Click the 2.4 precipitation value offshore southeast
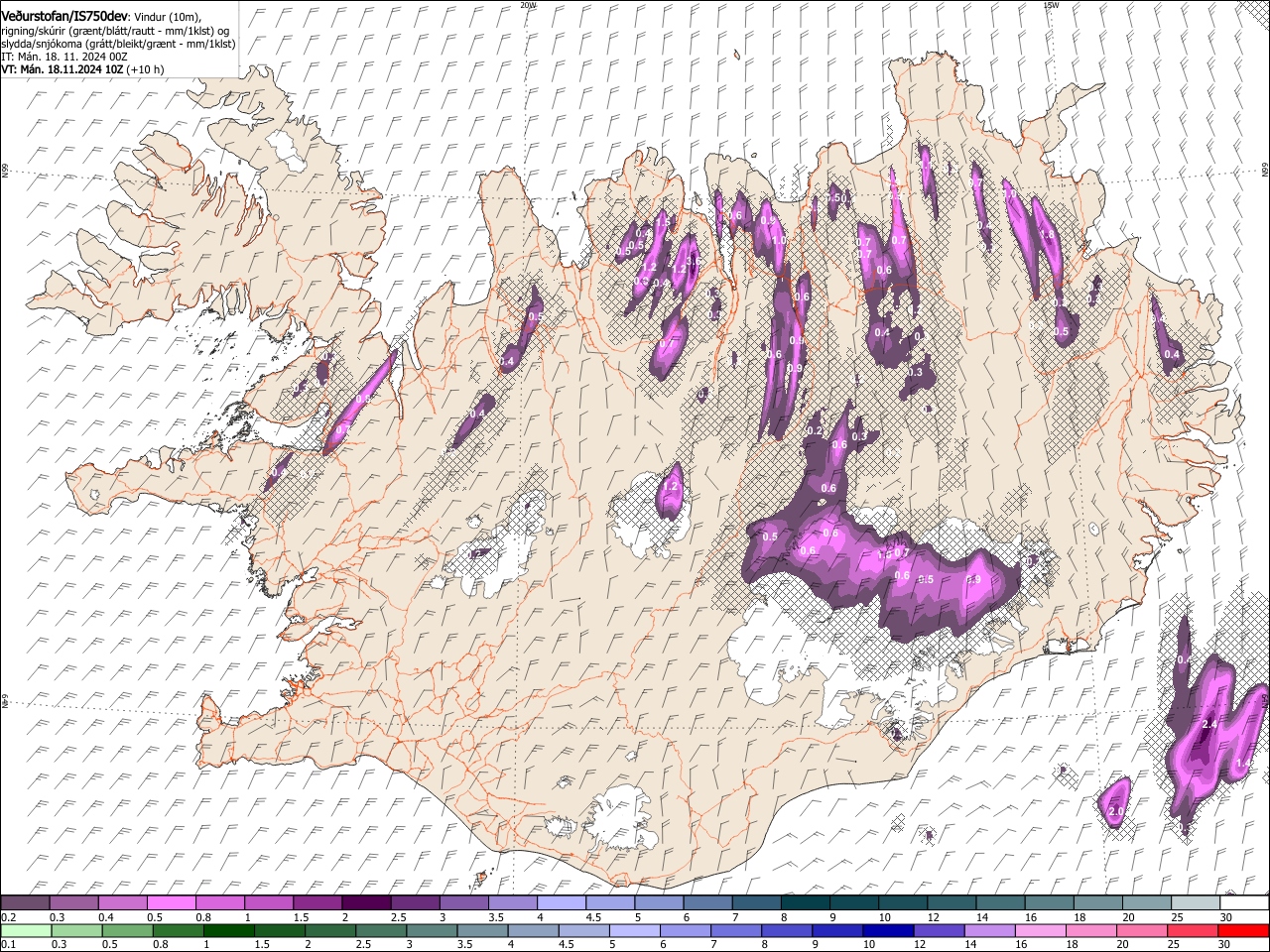Screen dimensions: 1270x952 (1209, 726)
